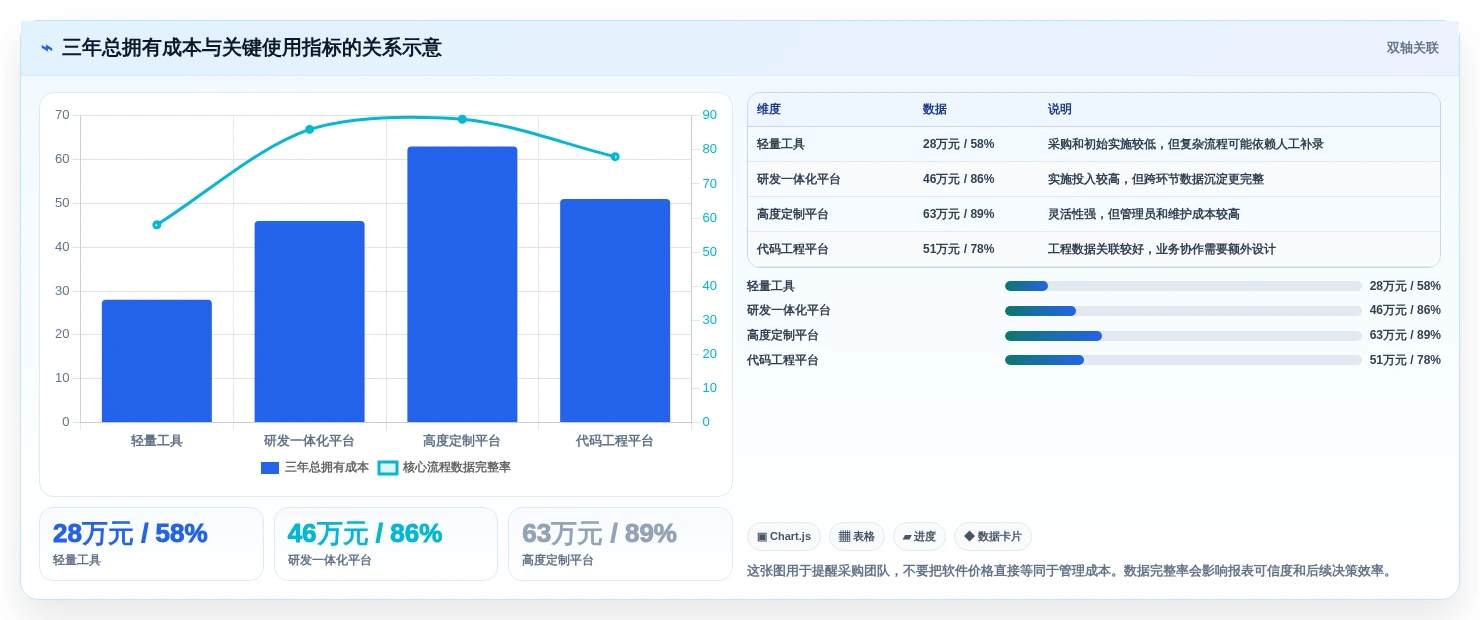This screenshot has width=1480, height=620.
Task: Click the 维度 column header
Action: 769,110
